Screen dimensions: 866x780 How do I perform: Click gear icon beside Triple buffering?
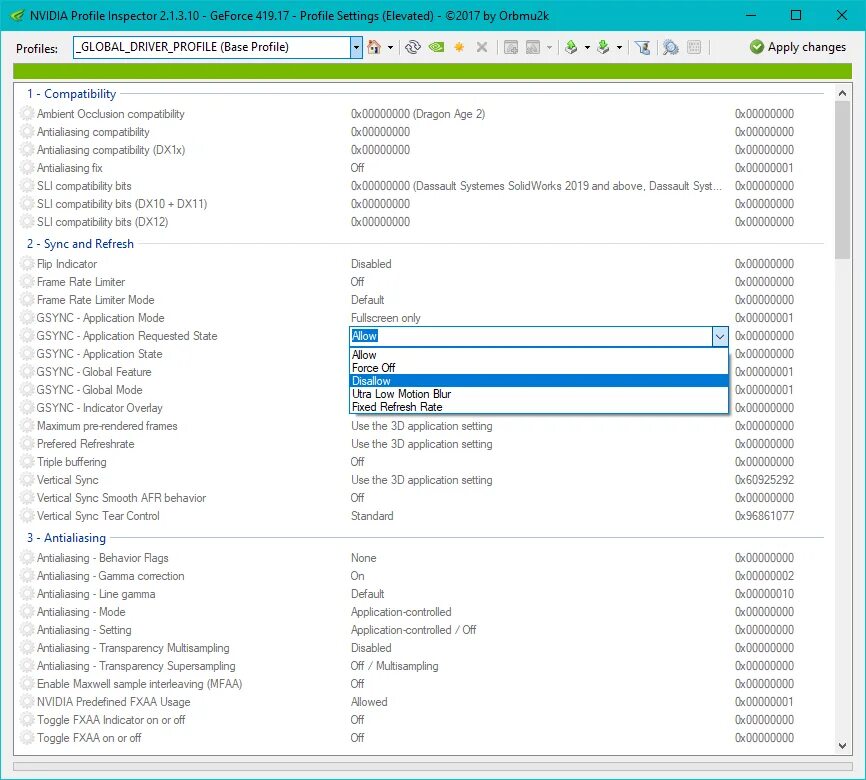pyautogui.click(x=27, y=462)
